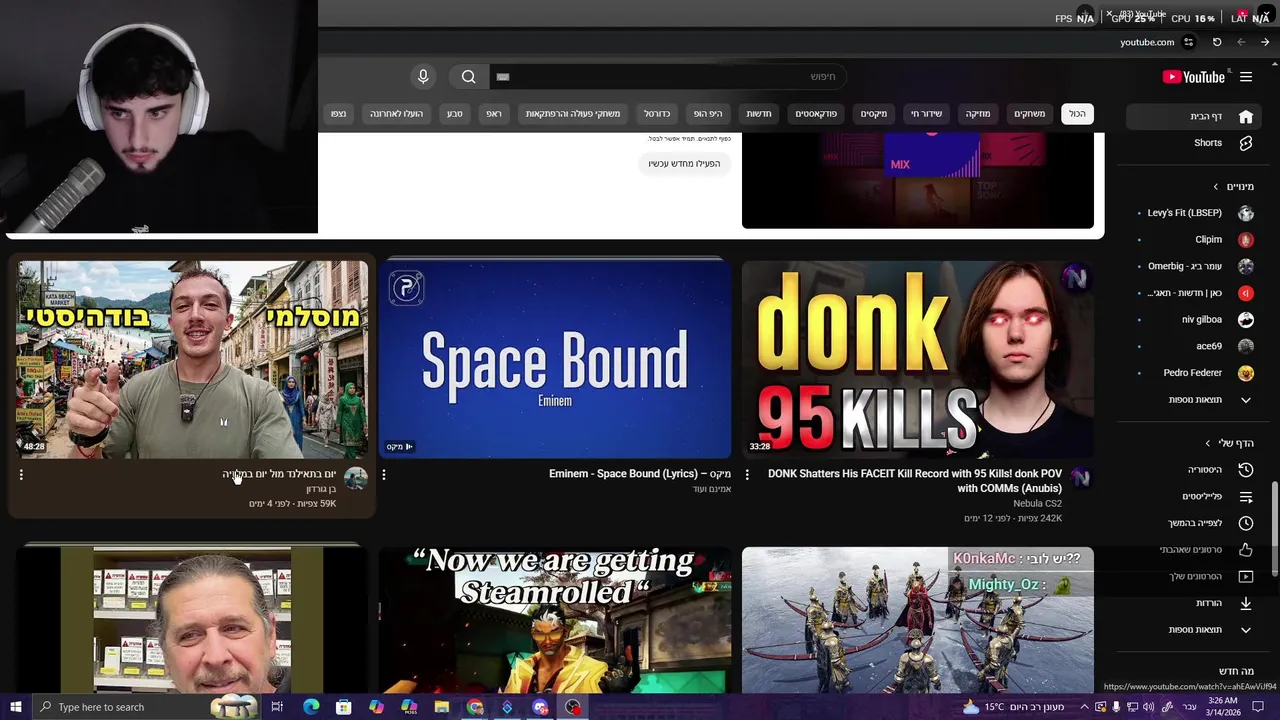Open Clipim channel avatar in subscriptions

[x=1246, y=240]
